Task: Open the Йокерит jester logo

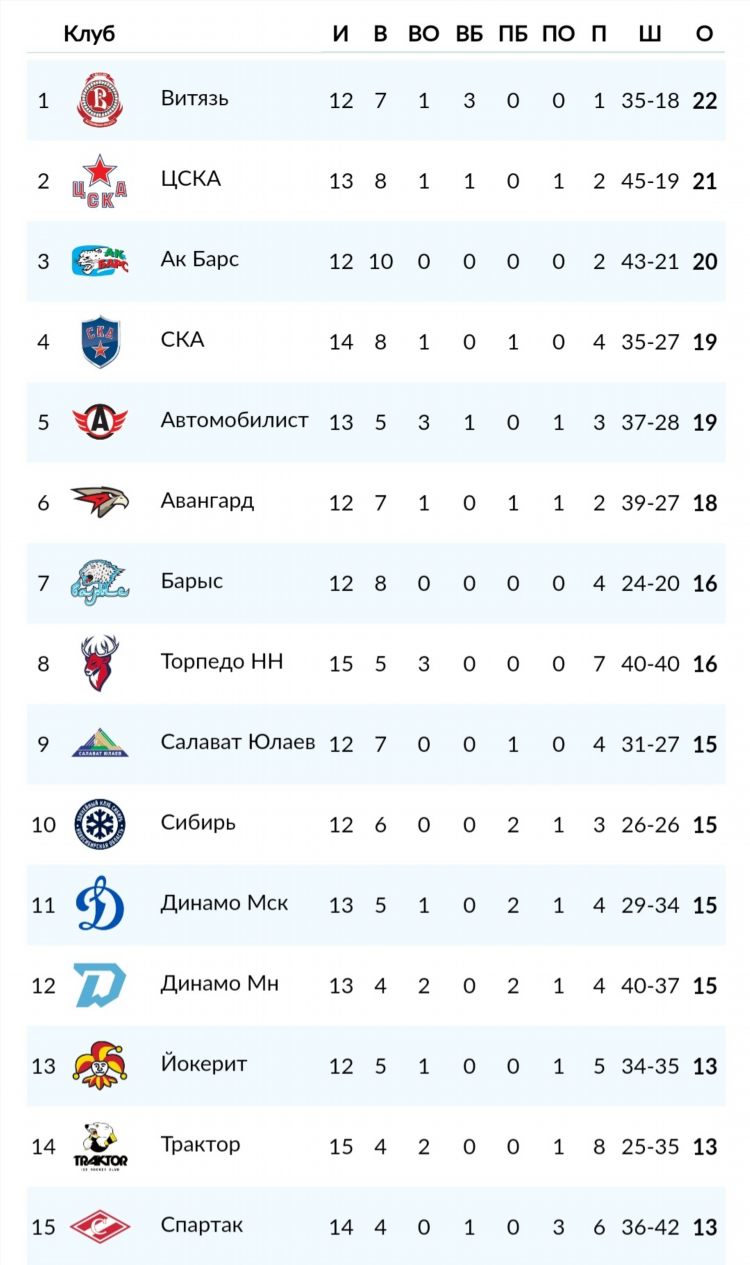Action: coord(99,1065)
